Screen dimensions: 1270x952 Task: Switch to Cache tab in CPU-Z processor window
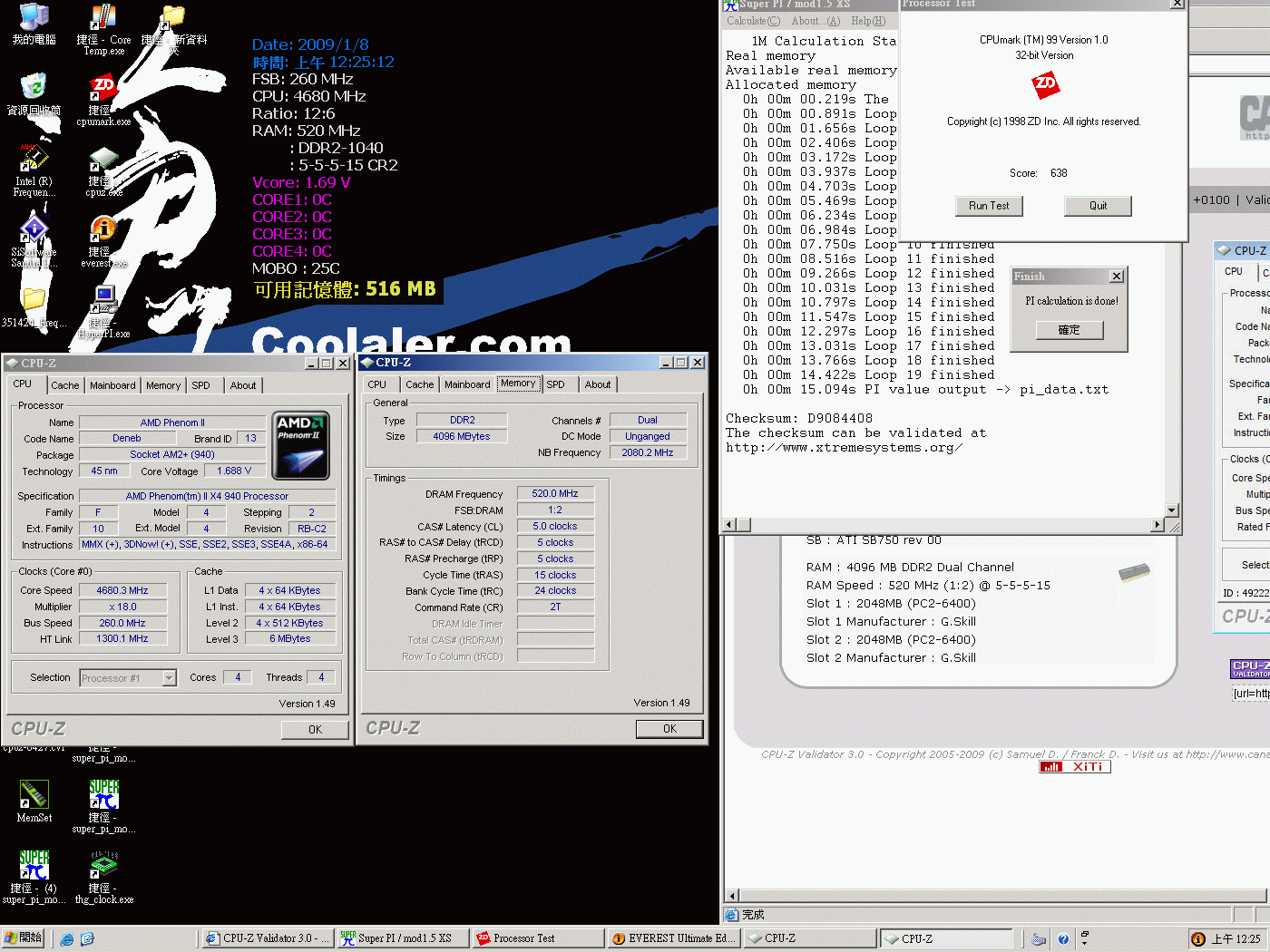(x=65, y=385)
